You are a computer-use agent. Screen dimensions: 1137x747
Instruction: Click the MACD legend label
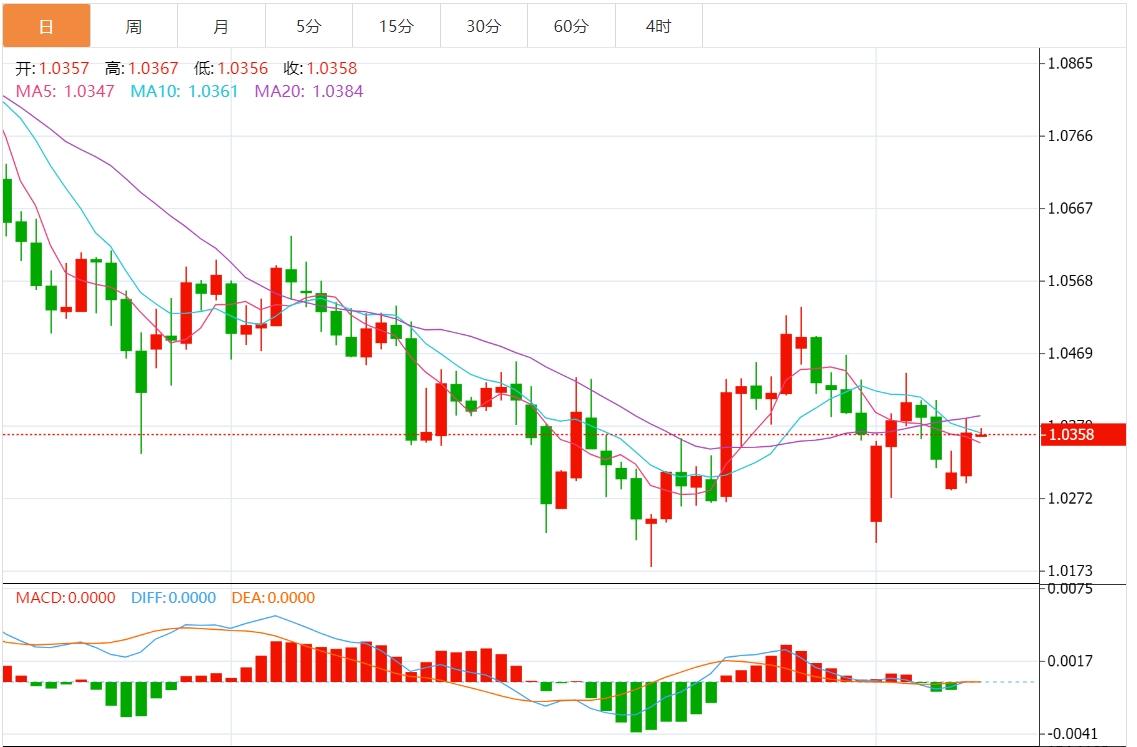pos(65,598)
